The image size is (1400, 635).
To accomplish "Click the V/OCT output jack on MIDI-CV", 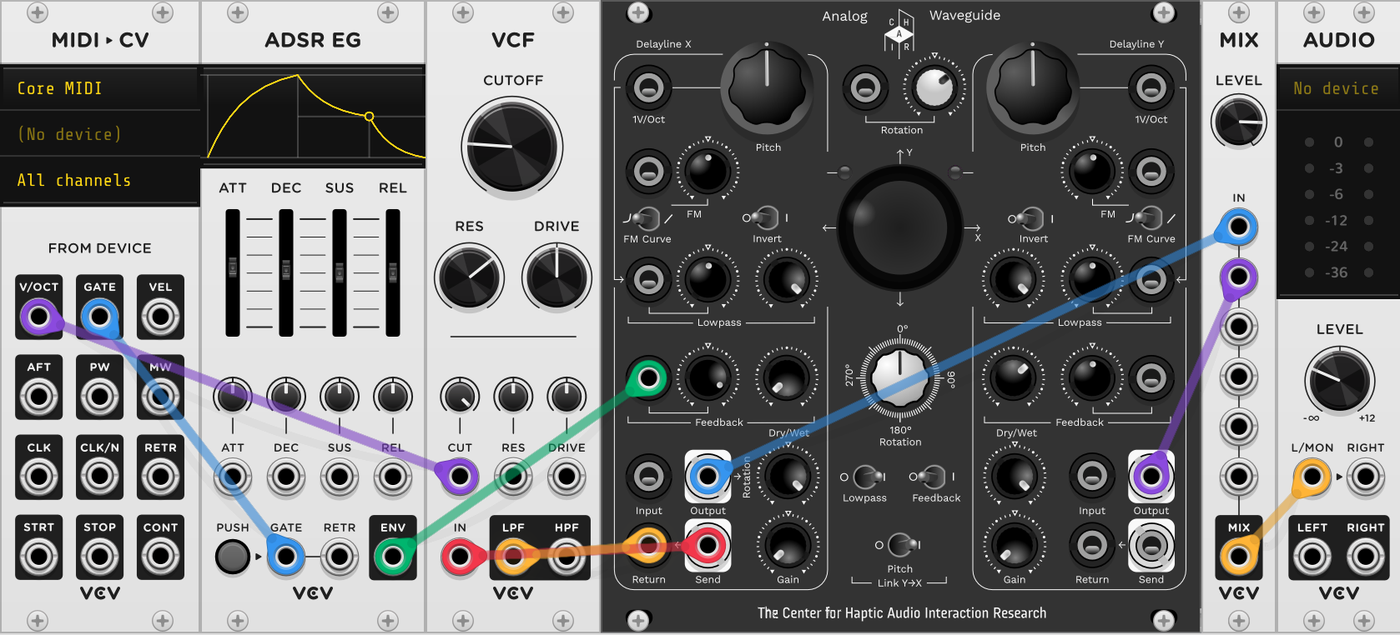I will [39, 319].
